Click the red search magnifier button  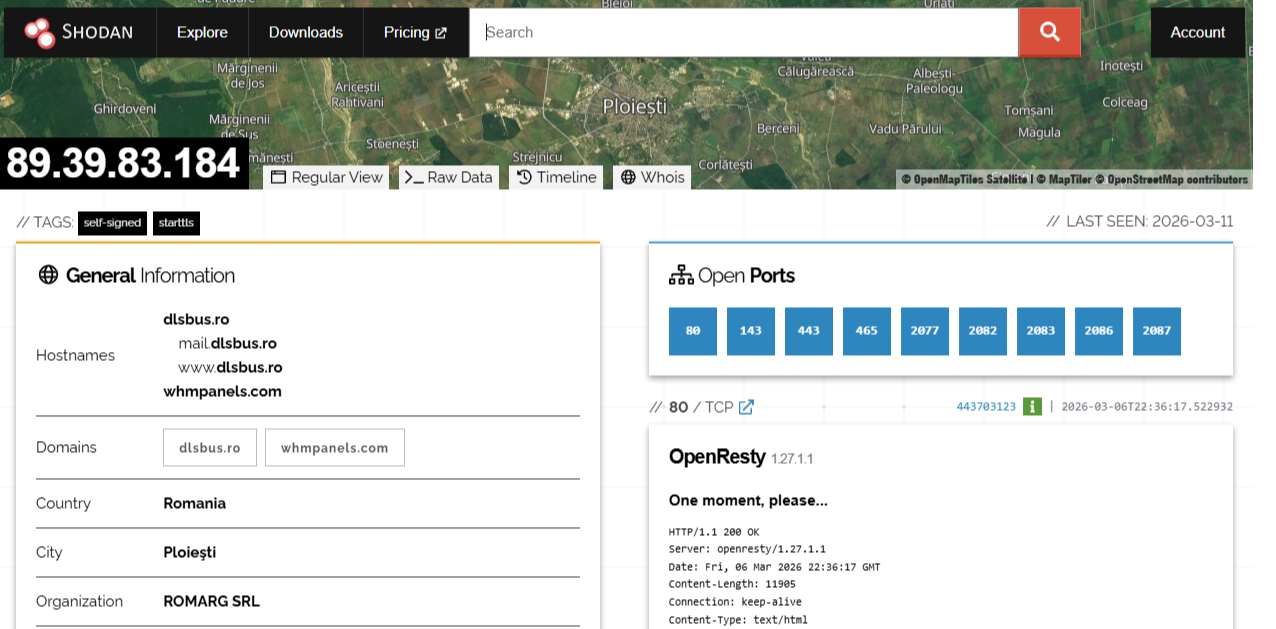coord(1049,32)
